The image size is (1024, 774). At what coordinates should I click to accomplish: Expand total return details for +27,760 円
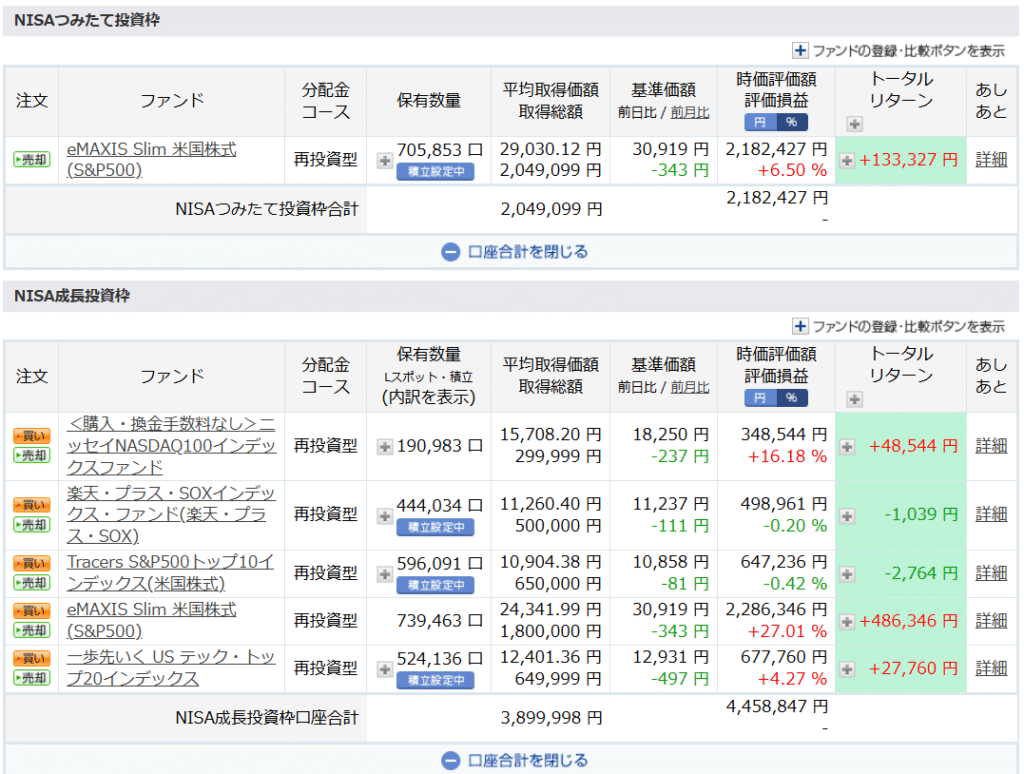coord(847,669)
